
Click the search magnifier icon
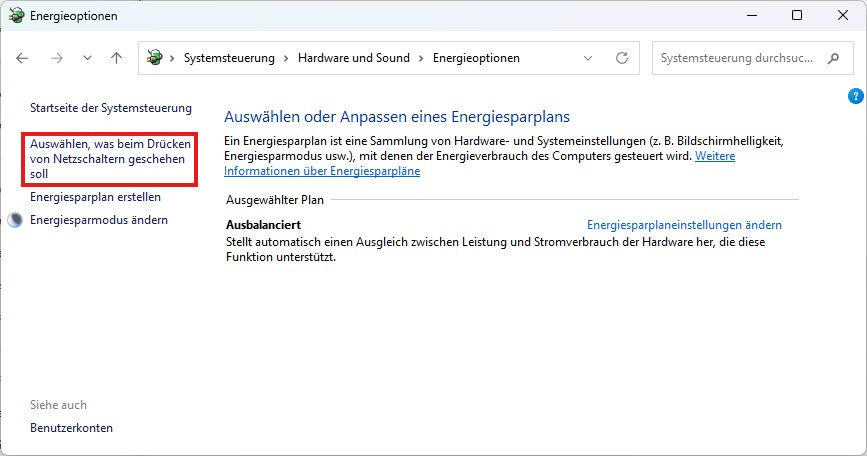click(x=833, y=58)
